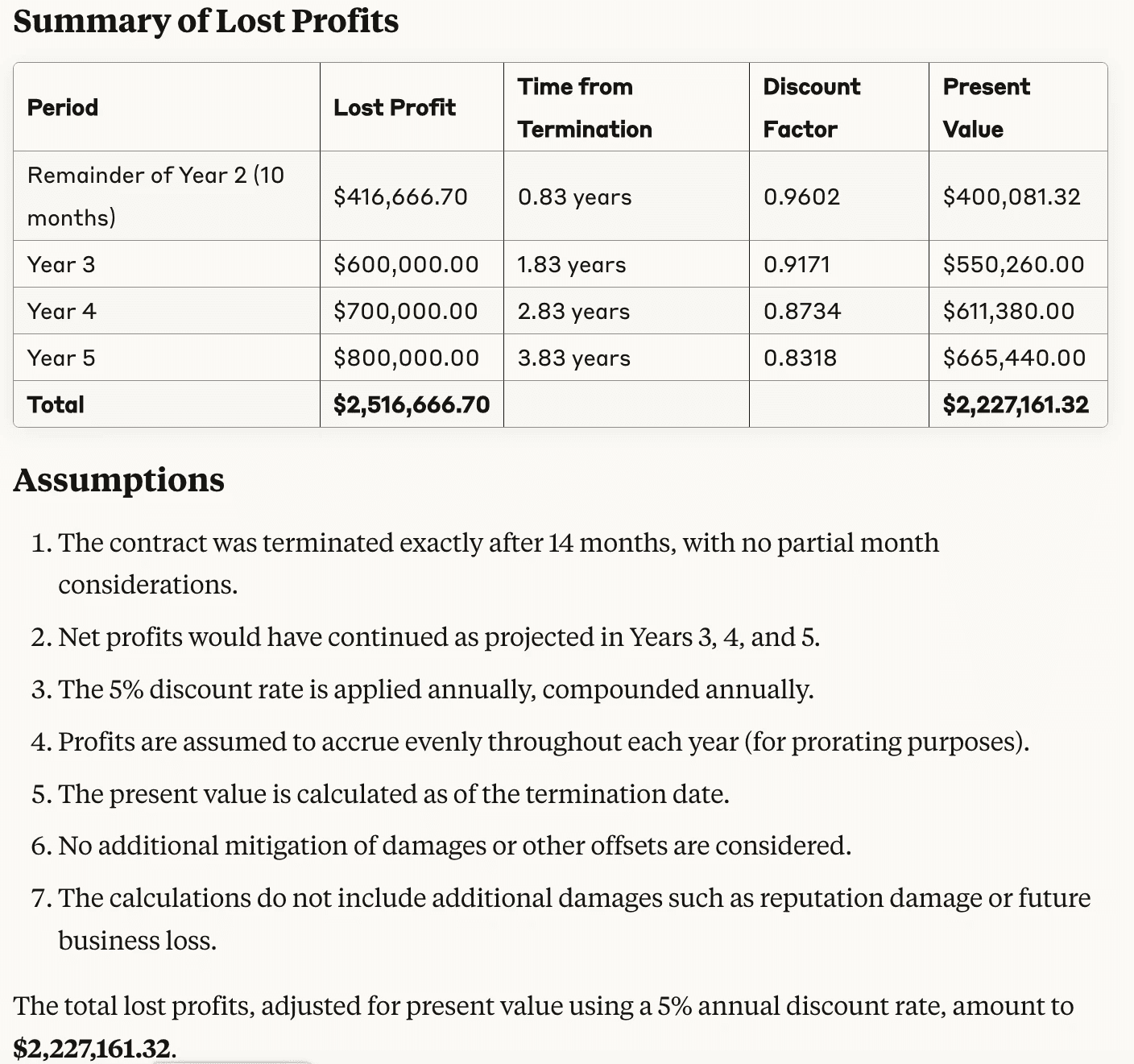
Task: Select the Year 5 $800,000.00 cell
Action: click(406, 358)
